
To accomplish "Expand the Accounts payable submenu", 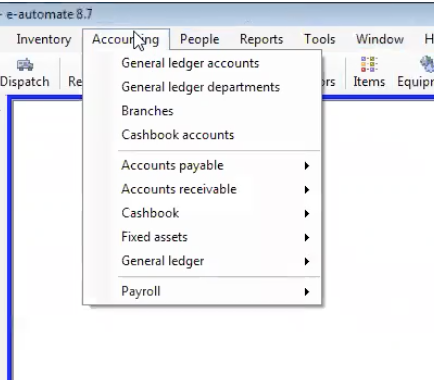I will (x=202, y=166).
